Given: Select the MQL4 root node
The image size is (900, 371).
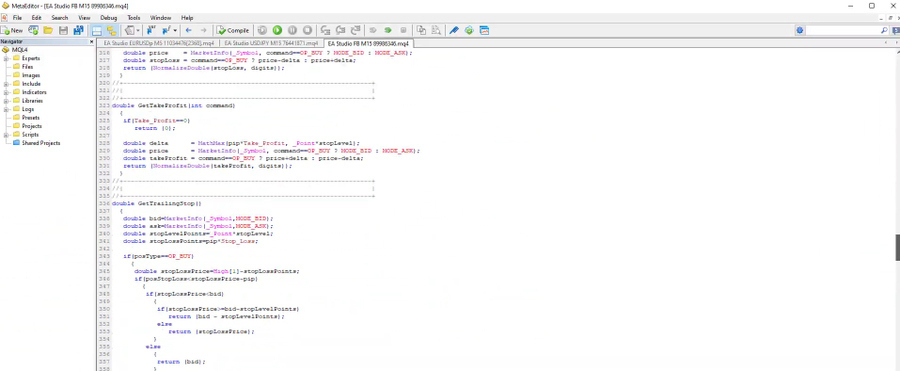Looking at the screenshot, I should 20,50.
